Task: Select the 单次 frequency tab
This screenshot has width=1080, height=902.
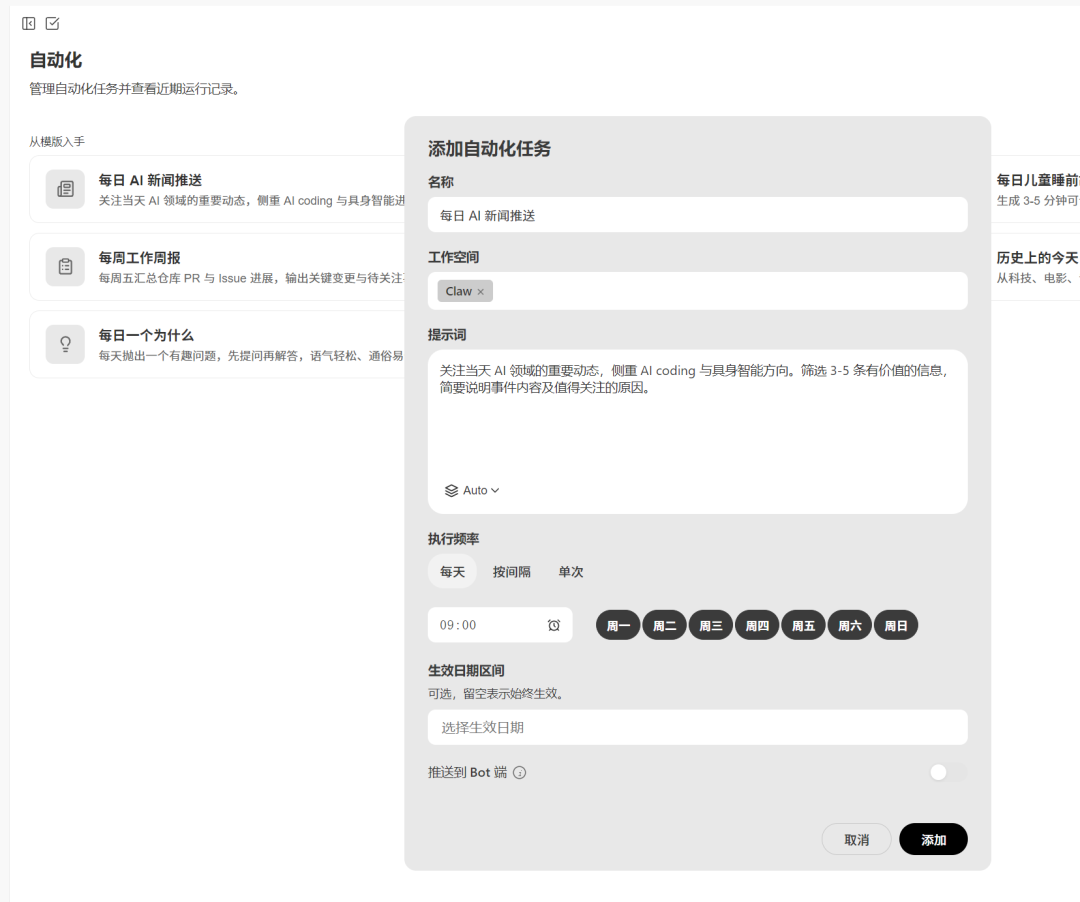Action: pyautogui.click(x=570, y=572)
